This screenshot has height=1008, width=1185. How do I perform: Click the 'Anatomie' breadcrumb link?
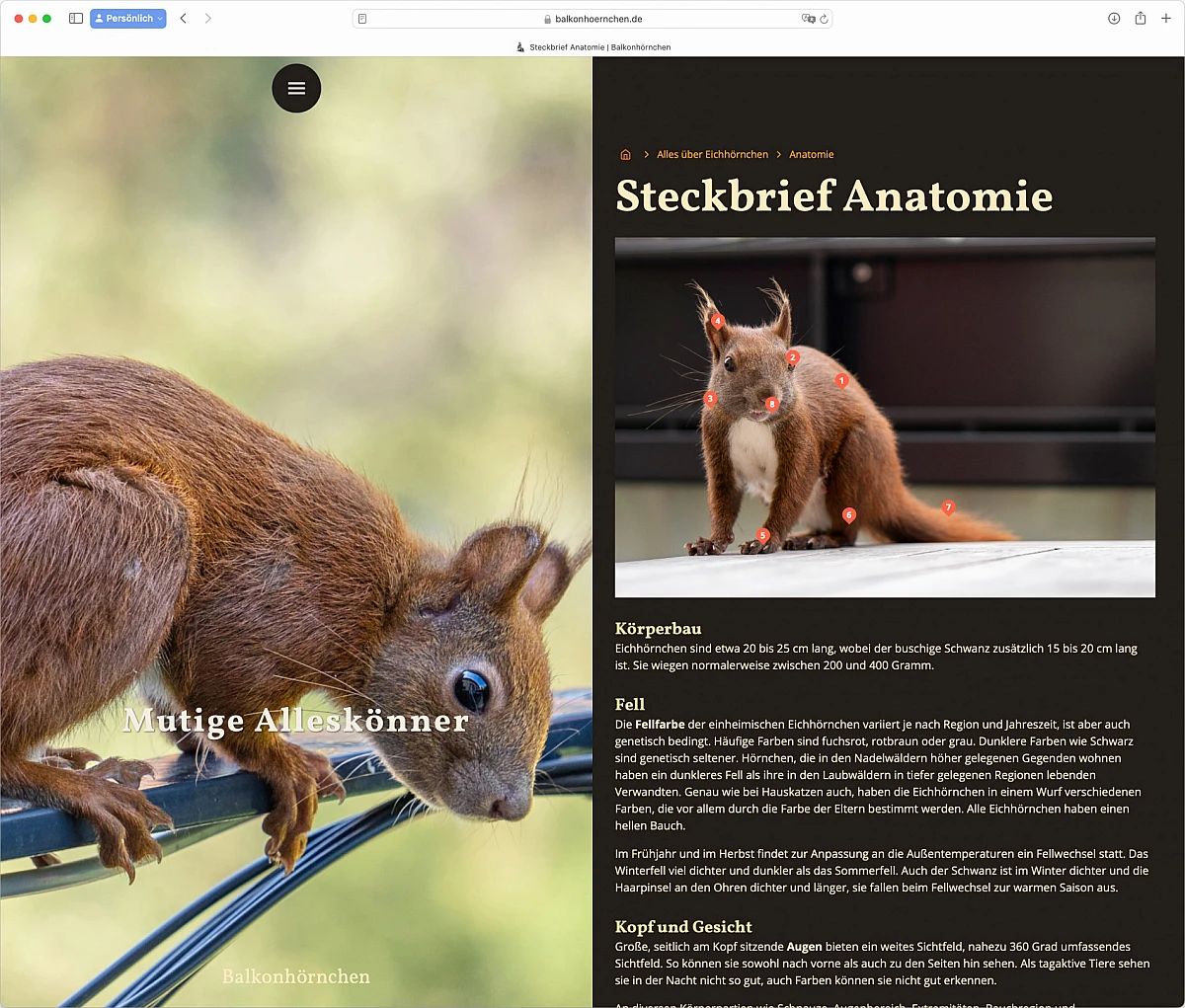pyautogui.click(x=811, y=155)
